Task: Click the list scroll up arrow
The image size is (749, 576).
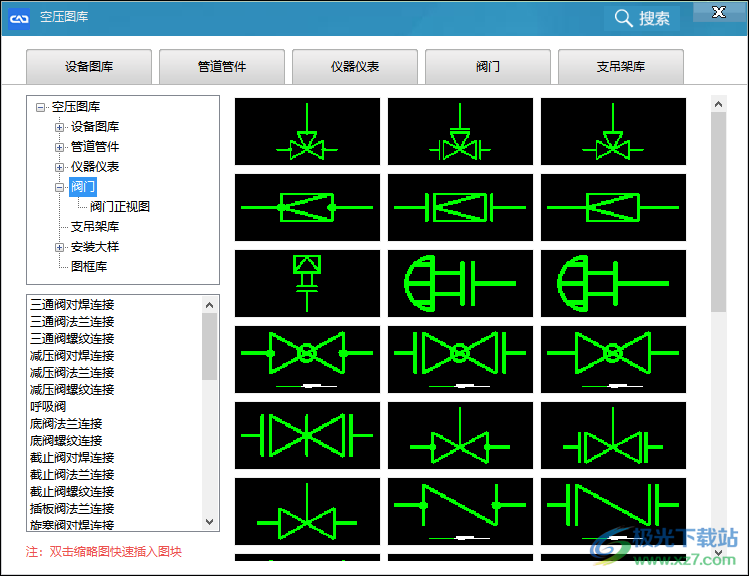Action: pyautogui.click(x=209, y=305)
